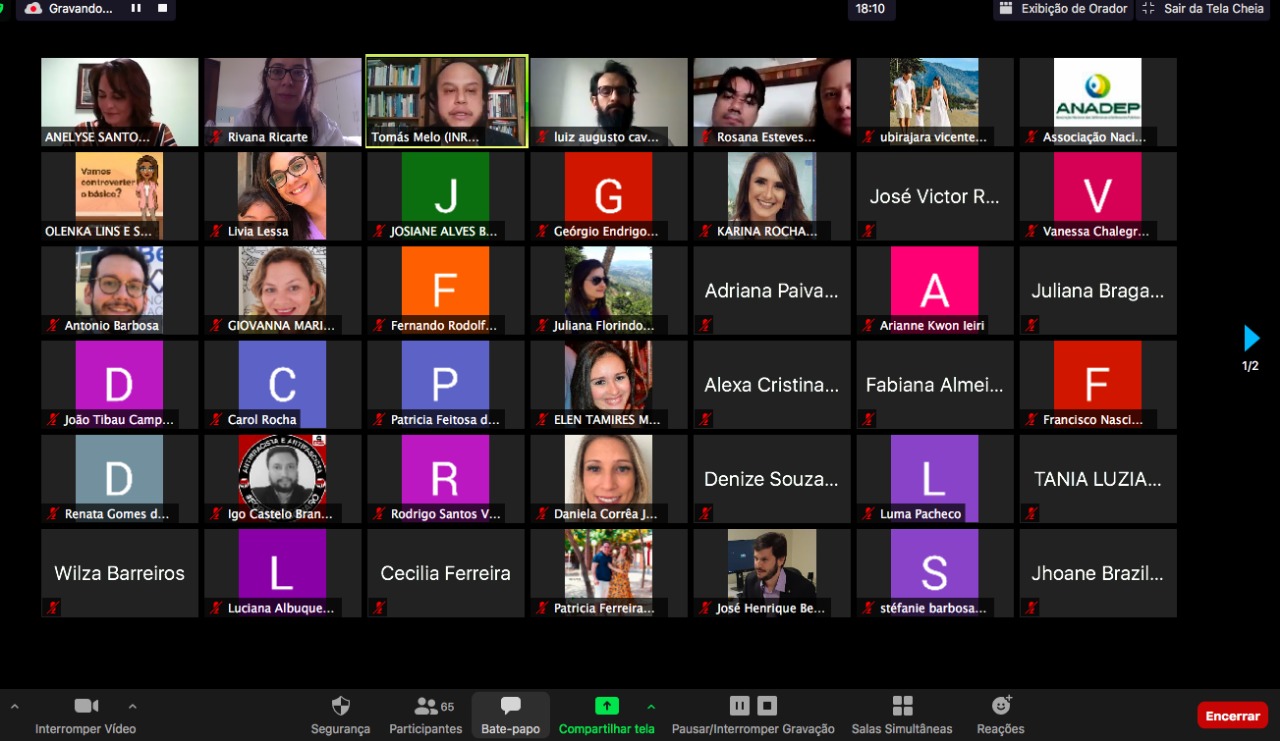Pause recording from top Gravando indicator

(x=136, y=8)
